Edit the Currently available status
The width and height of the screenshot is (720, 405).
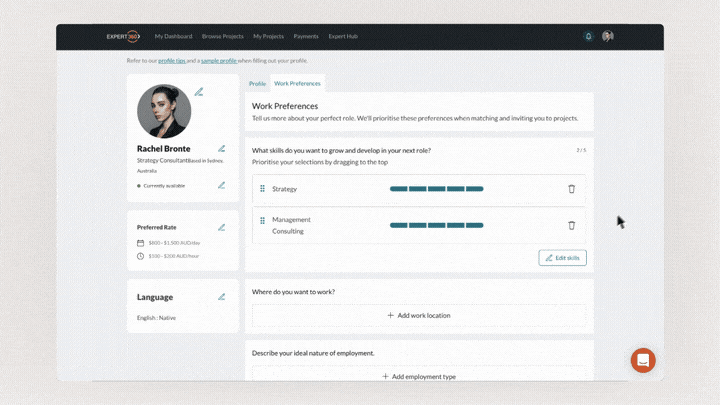(x=221, y=185)
